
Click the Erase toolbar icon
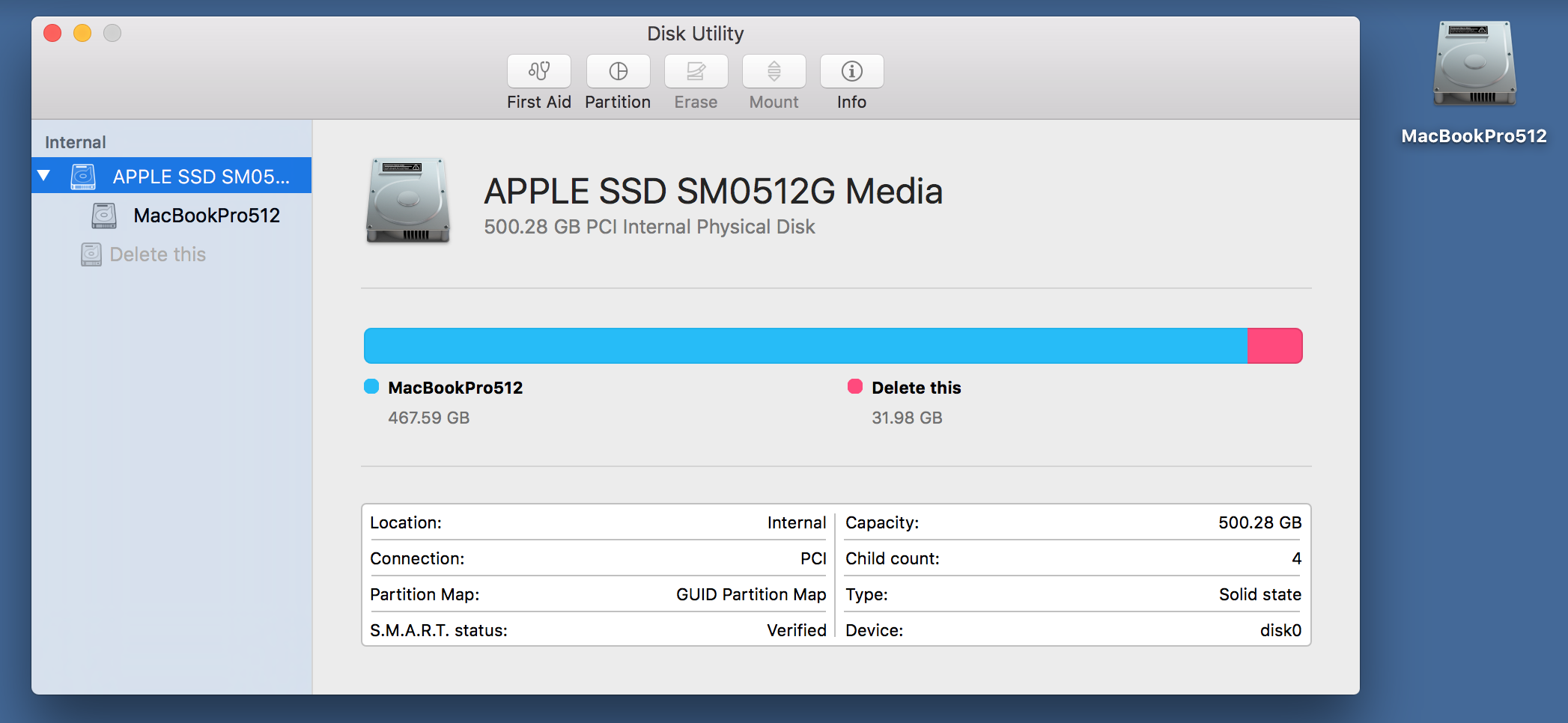coord(696,71)
